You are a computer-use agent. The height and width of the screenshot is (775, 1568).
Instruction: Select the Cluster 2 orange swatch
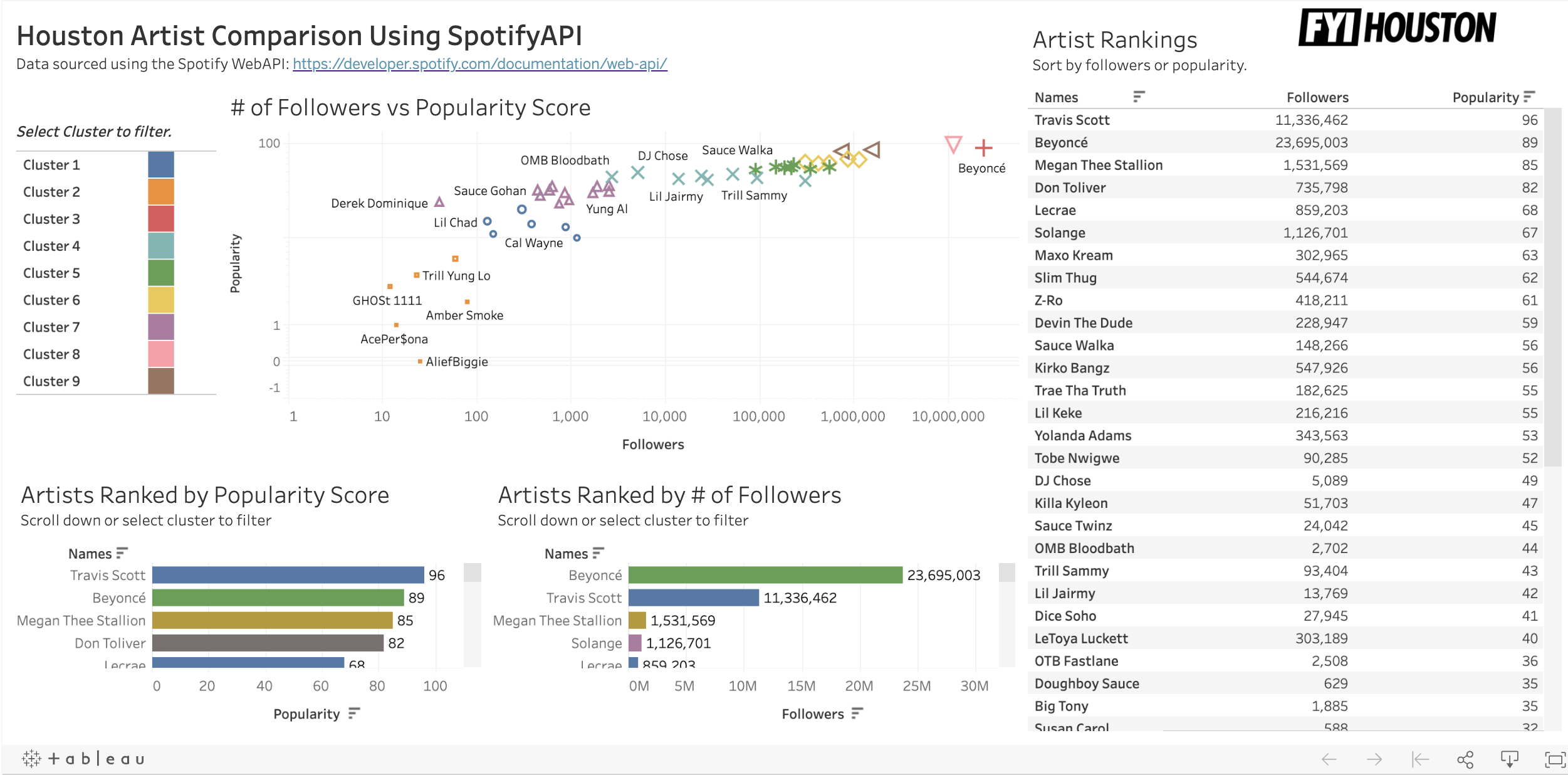161,192
